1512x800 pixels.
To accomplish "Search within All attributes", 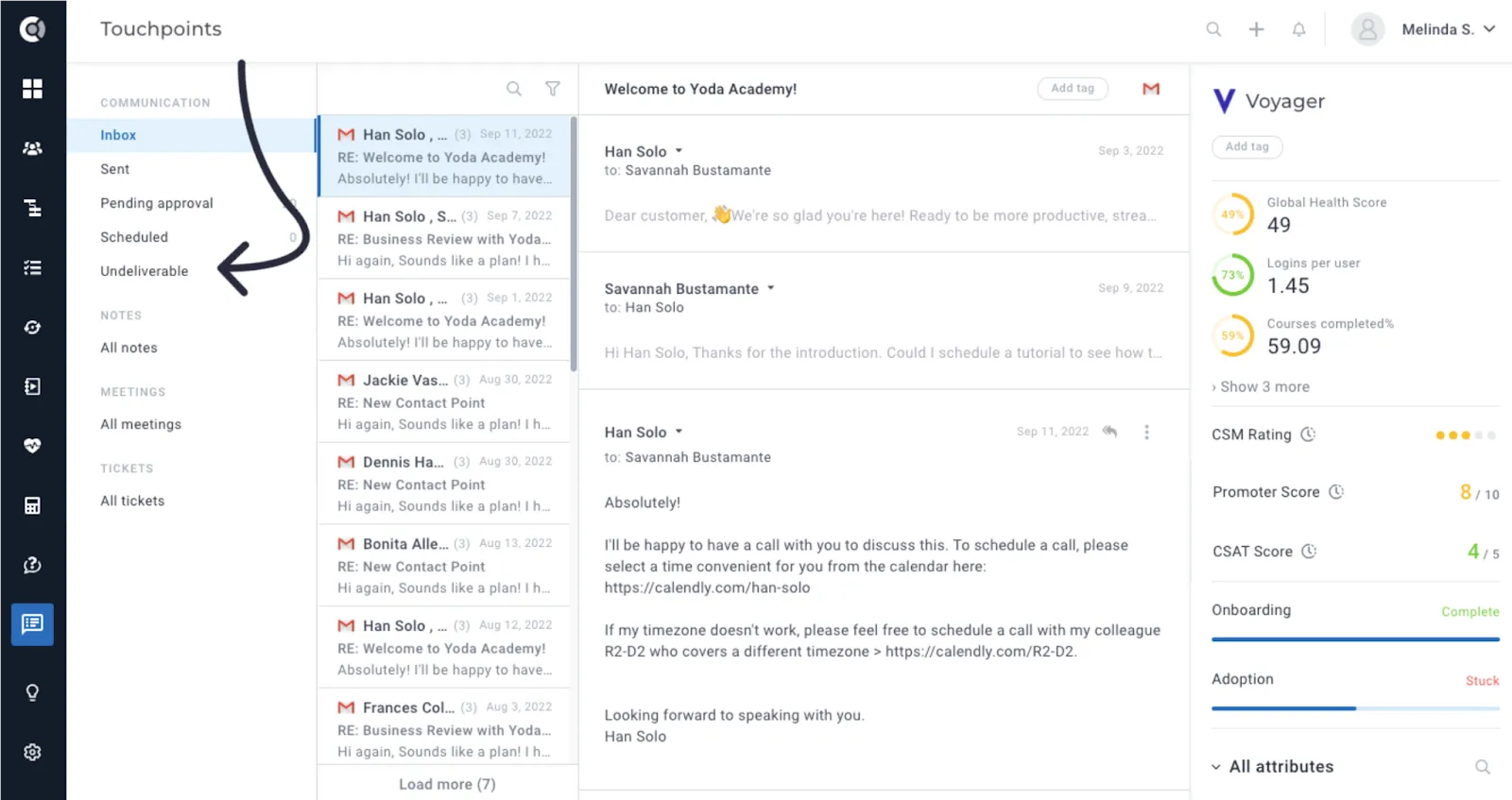I will [1483, 767].
